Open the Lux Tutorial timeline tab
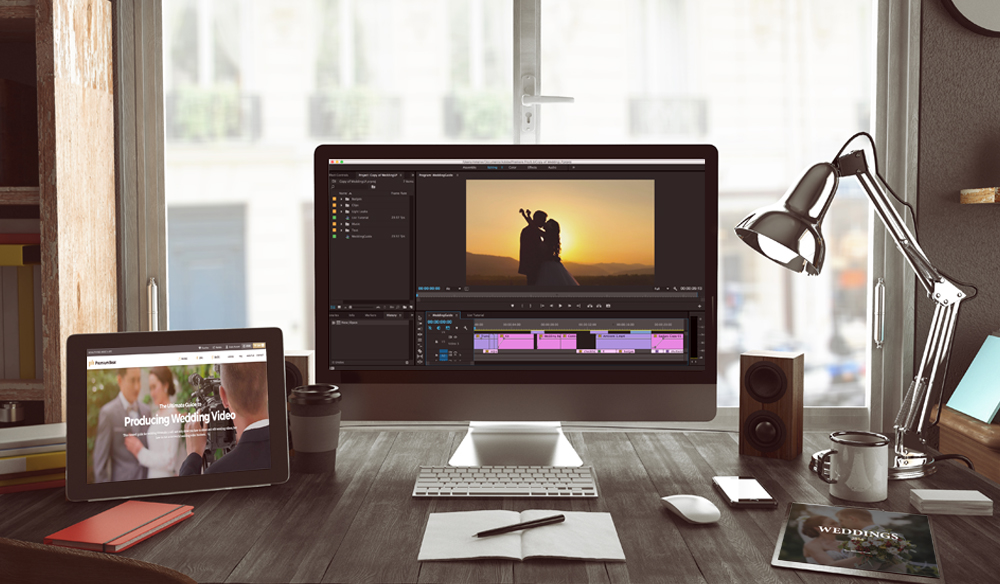The width and height of the screenshot is (1000, 584). point(475,315)
